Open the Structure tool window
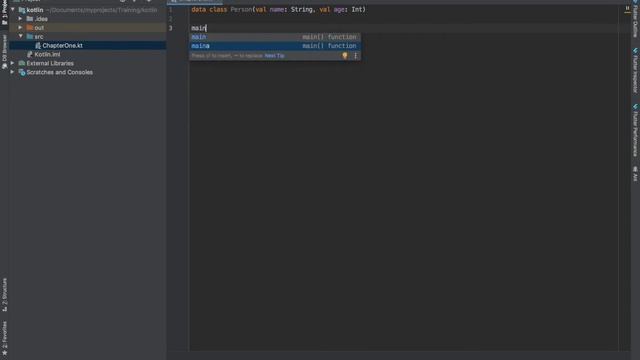This screenshot has width=640, height=360. point(4,295)
